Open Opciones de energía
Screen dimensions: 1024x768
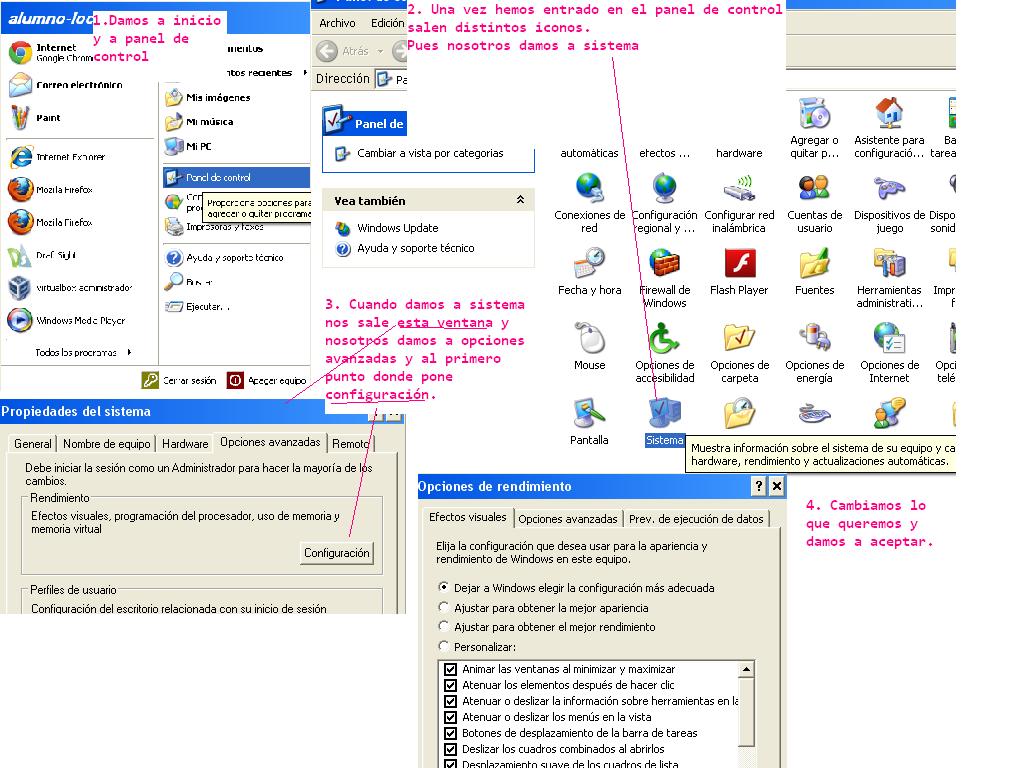[814, 353]
